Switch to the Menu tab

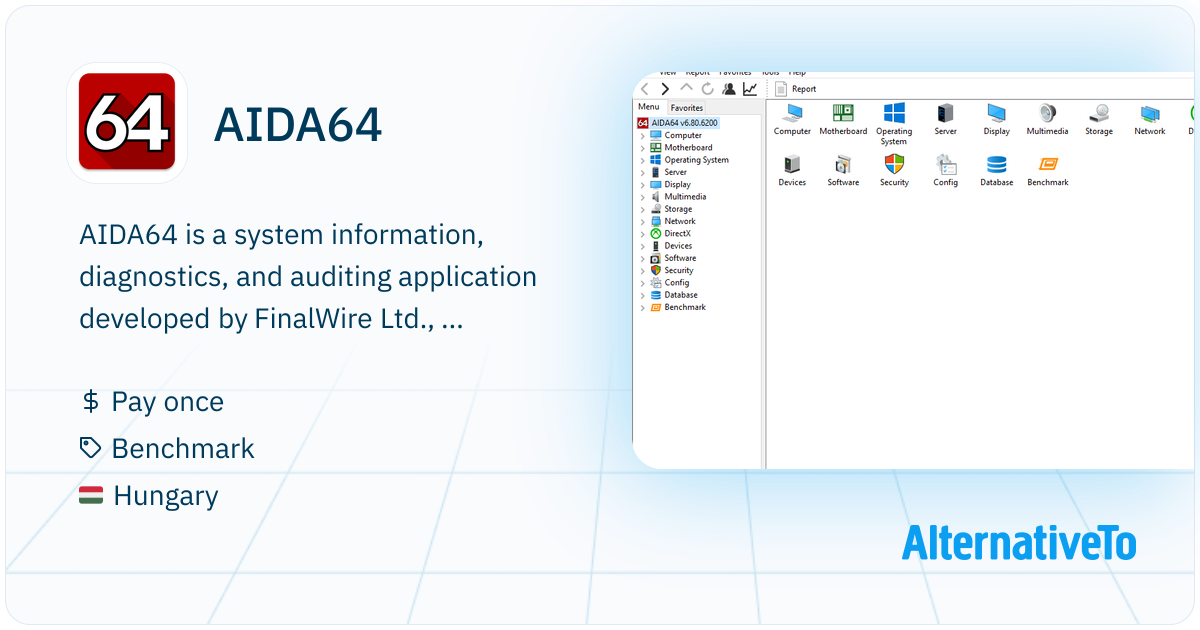(649, 107)
